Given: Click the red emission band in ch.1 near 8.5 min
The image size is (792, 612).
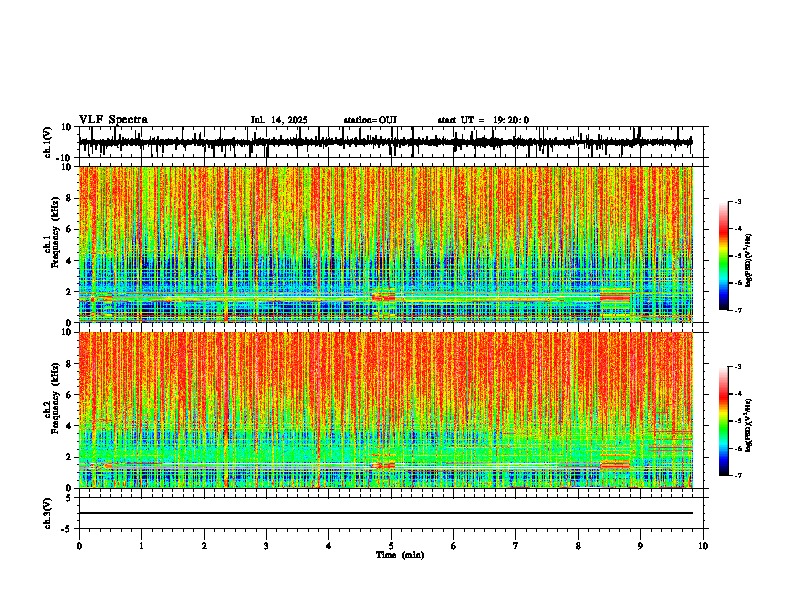Looking at the screenshot, I should [615, 297].
